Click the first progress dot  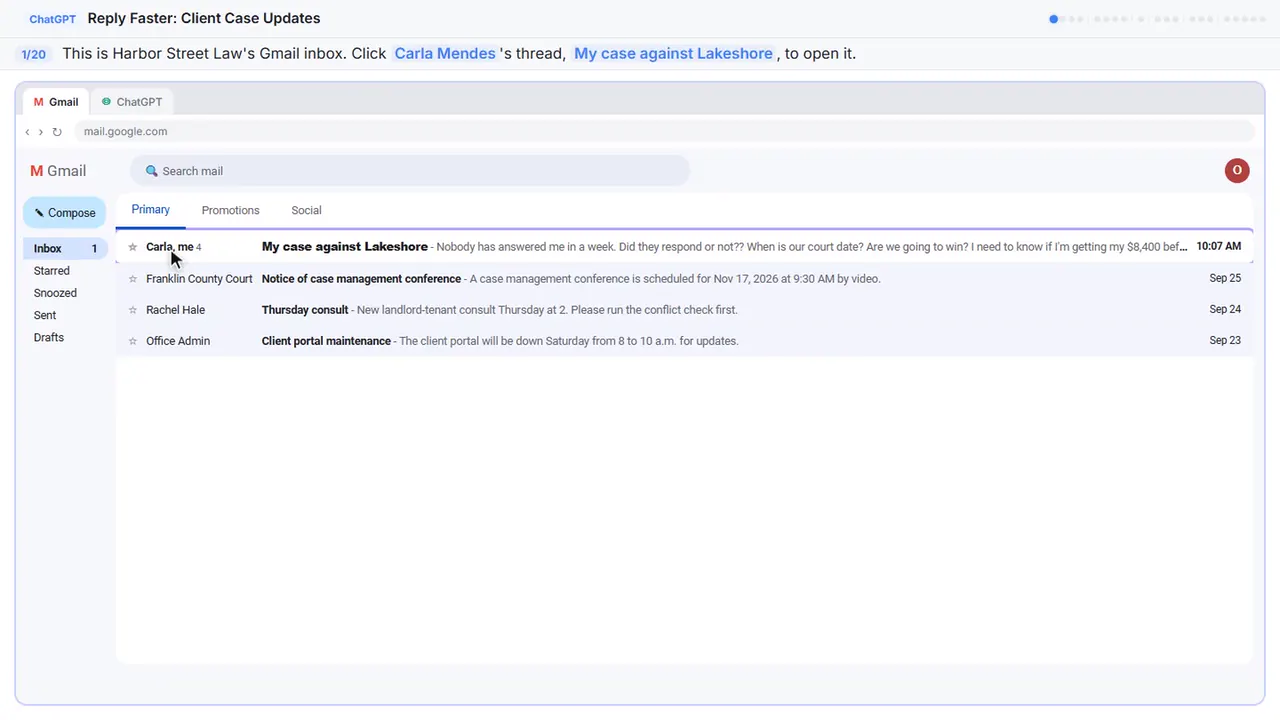1053,19
